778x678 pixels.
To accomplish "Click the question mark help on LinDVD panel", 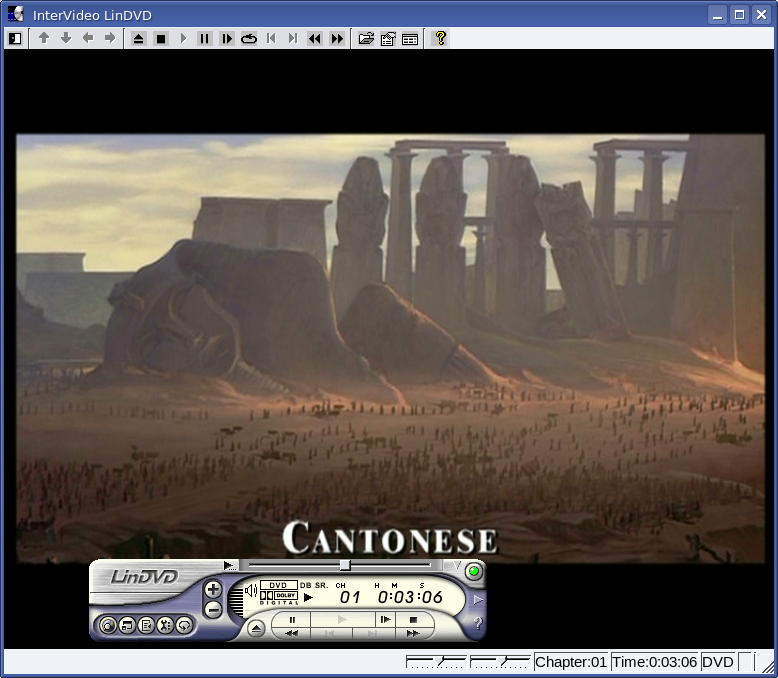I will pos(477,623).
